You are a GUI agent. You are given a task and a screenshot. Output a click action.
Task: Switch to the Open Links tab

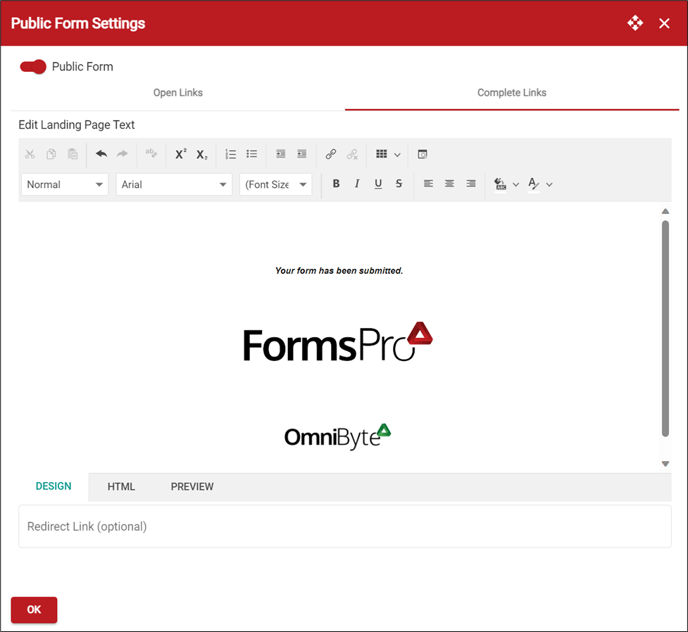(178, 93)
